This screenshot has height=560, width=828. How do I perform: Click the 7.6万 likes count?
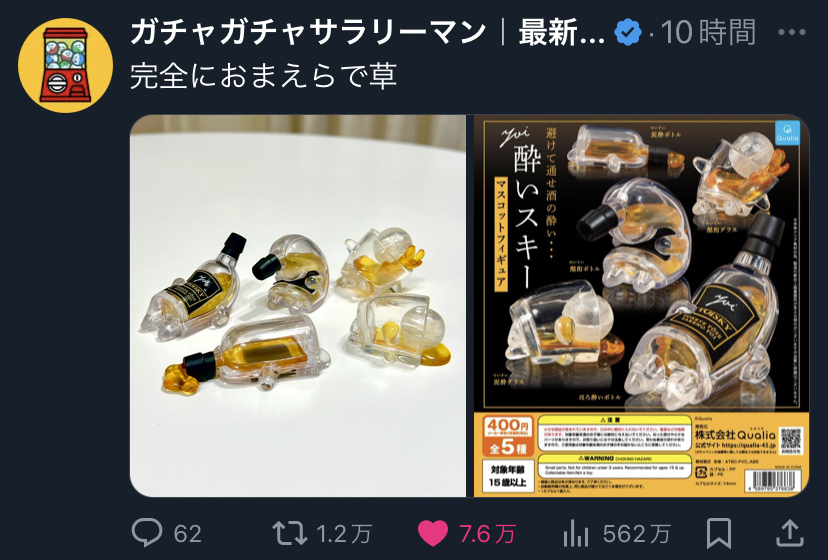tap(487, 534)
